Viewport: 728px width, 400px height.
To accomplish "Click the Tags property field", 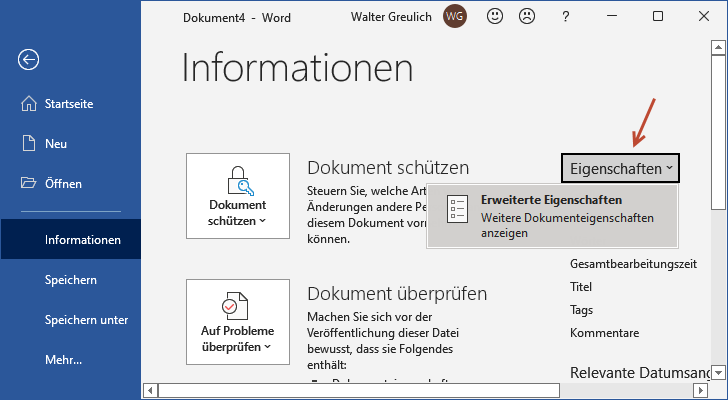I will pyautogui.click(x=581, y=310).
